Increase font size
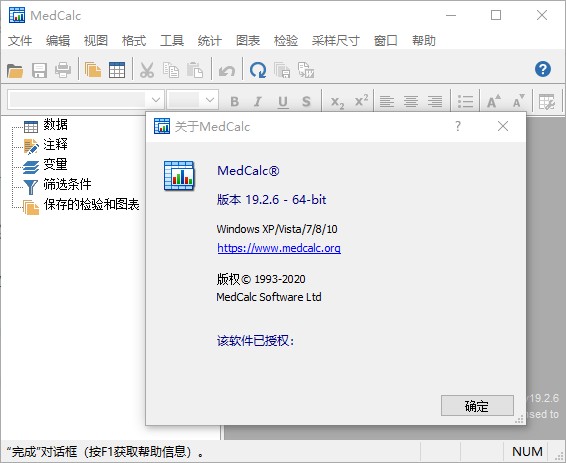Image resolution: width=566 pixels, height=463 pixels. click(x=494, y=101)
